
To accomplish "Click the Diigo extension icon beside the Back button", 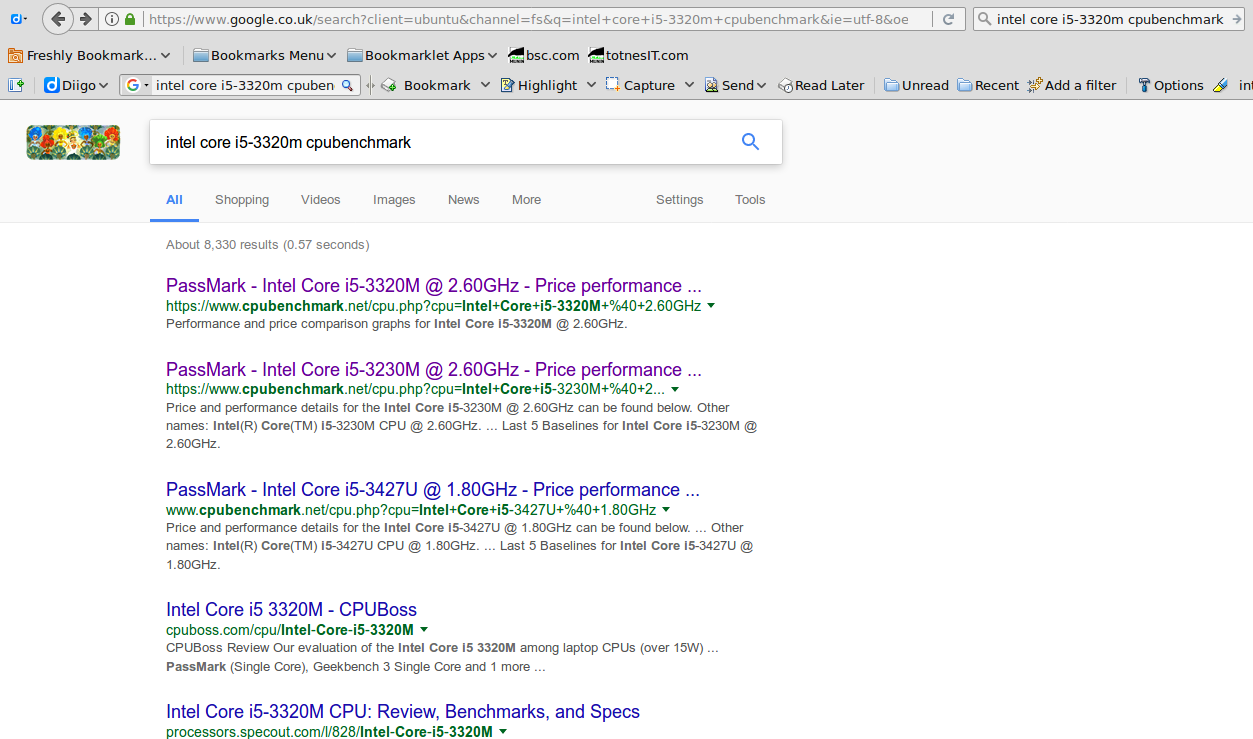I will click(x=19, y=19).
